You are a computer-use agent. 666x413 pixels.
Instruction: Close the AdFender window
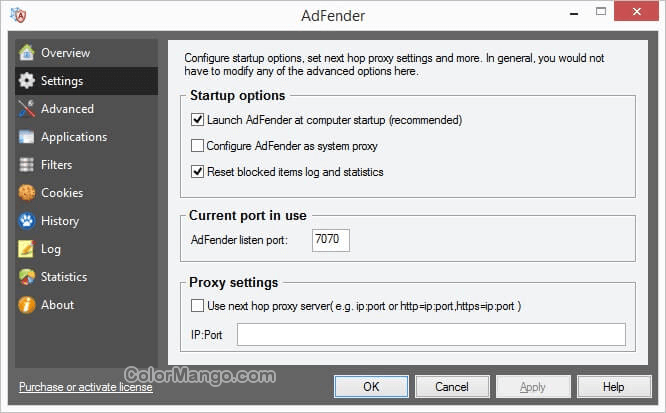click(x=636, y=11)
